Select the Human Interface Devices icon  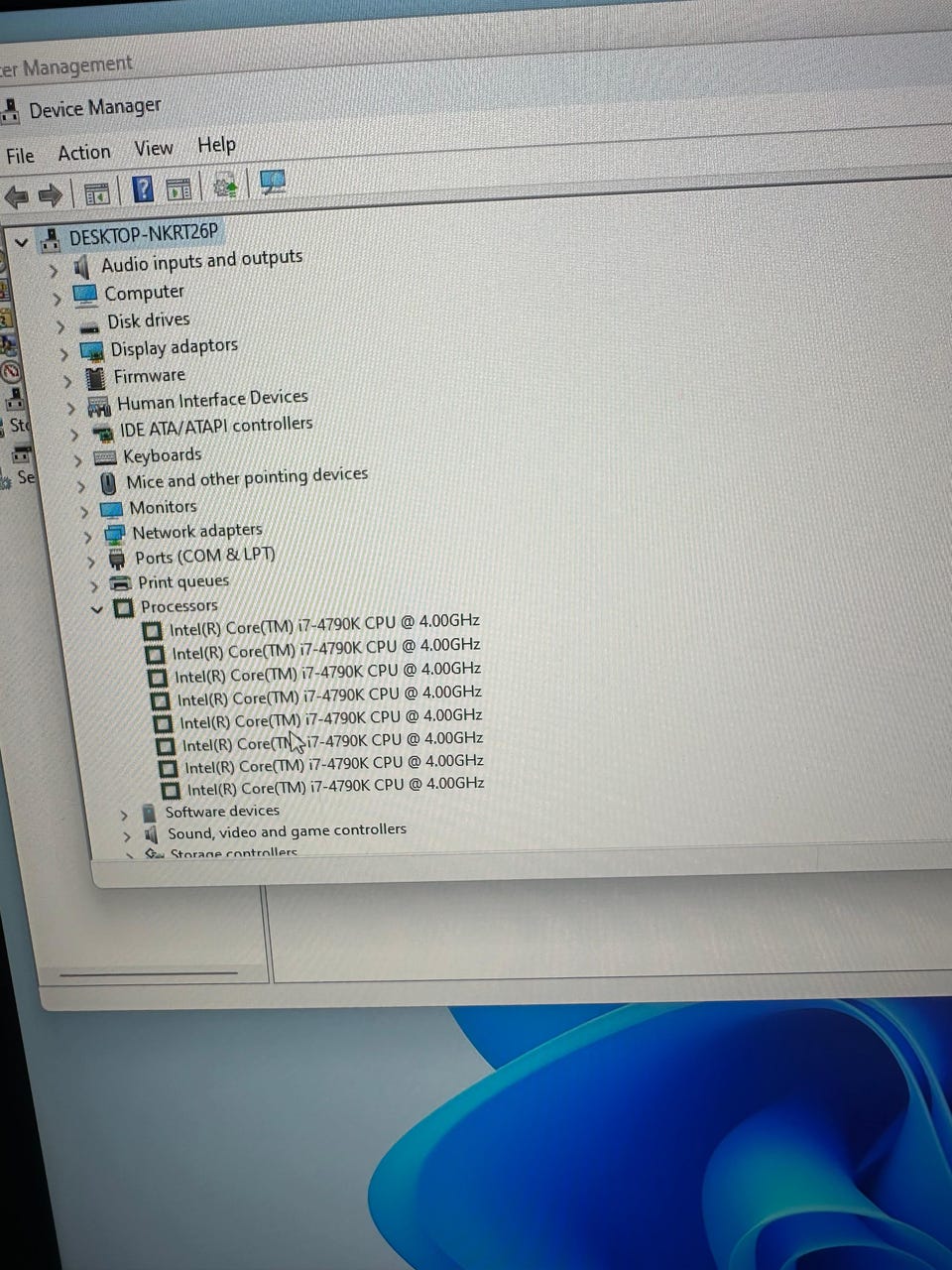99,406
